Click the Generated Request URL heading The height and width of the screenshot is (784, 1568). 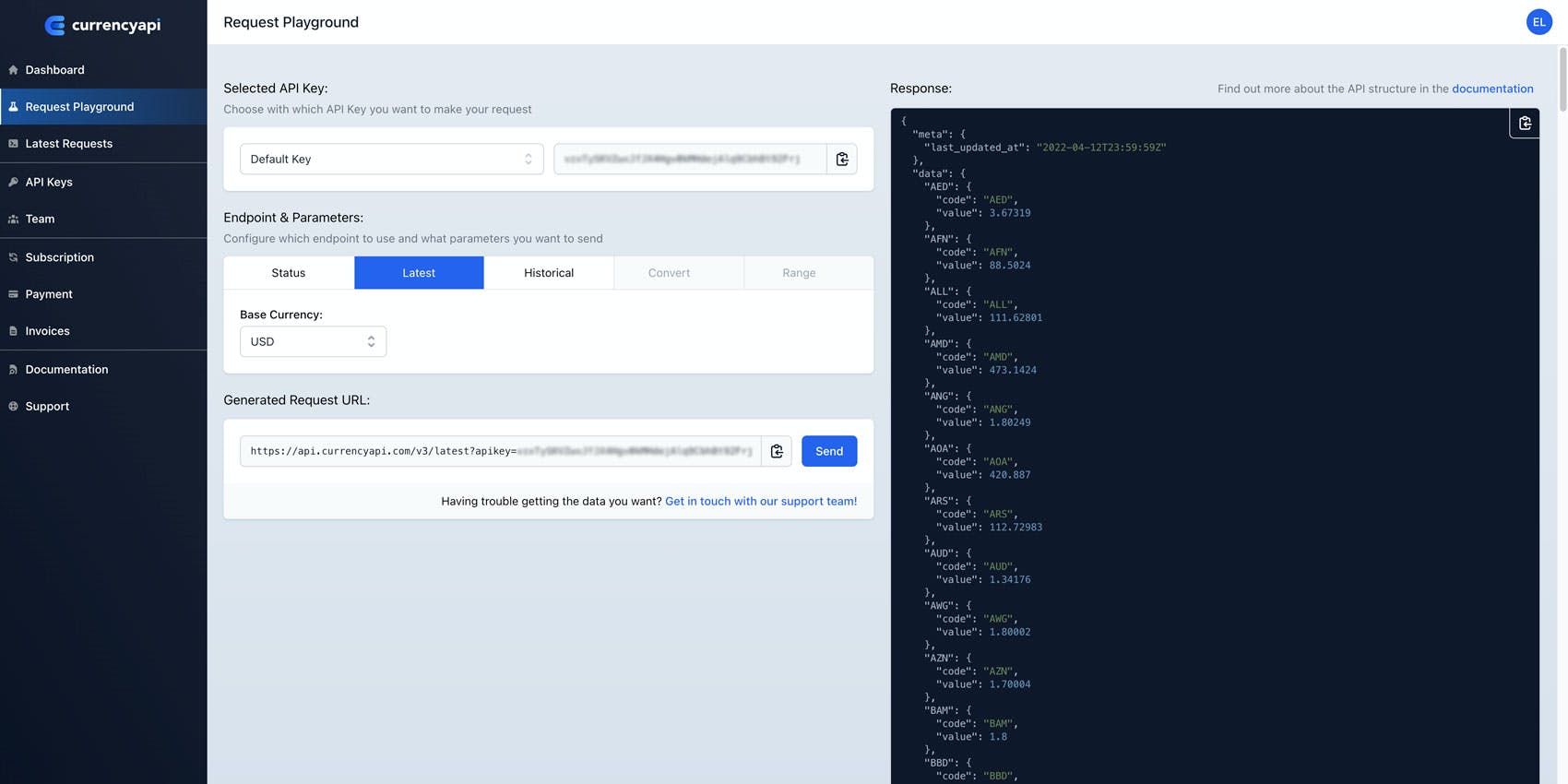click(x=296, y=400)
